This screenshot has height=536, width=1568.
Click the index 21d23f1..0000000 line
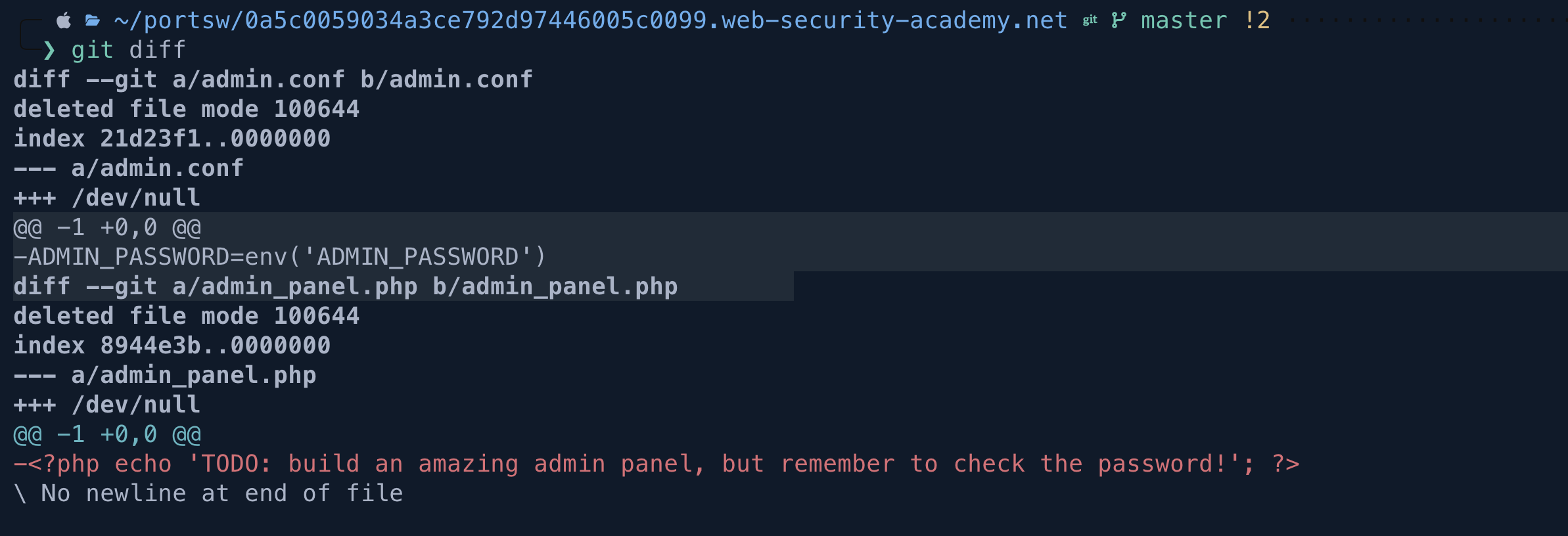(x=172, y=139)
